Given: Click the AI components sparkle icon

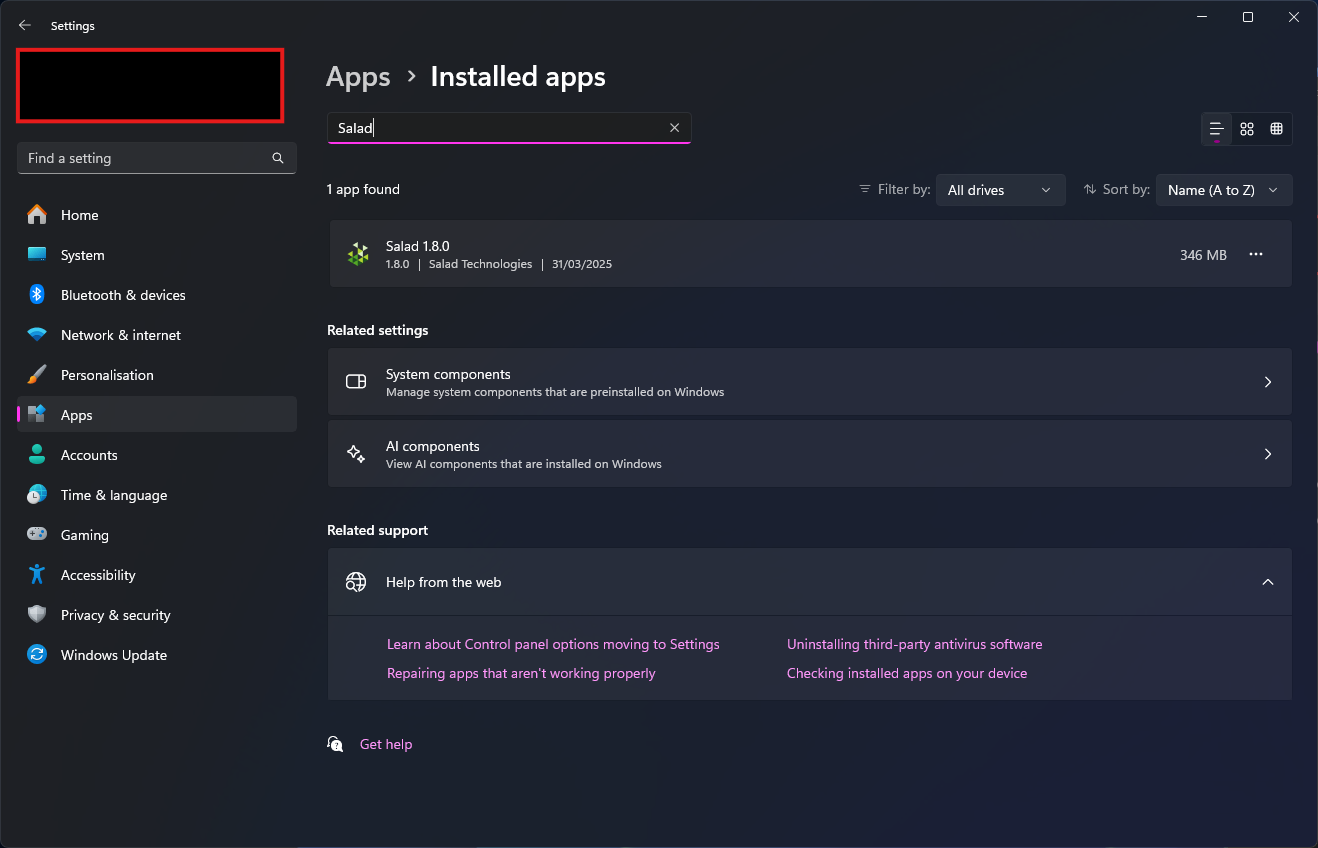Looking at the screenshot, I should point(356,454).
